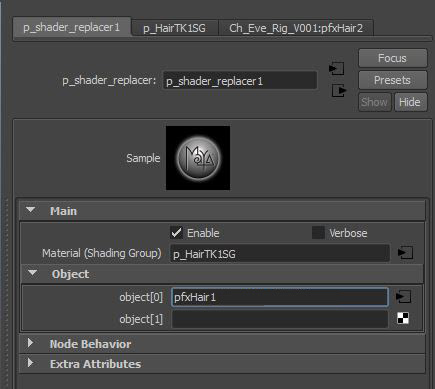
Task: Click the p_shader_replacer name field
Action: 240,81
